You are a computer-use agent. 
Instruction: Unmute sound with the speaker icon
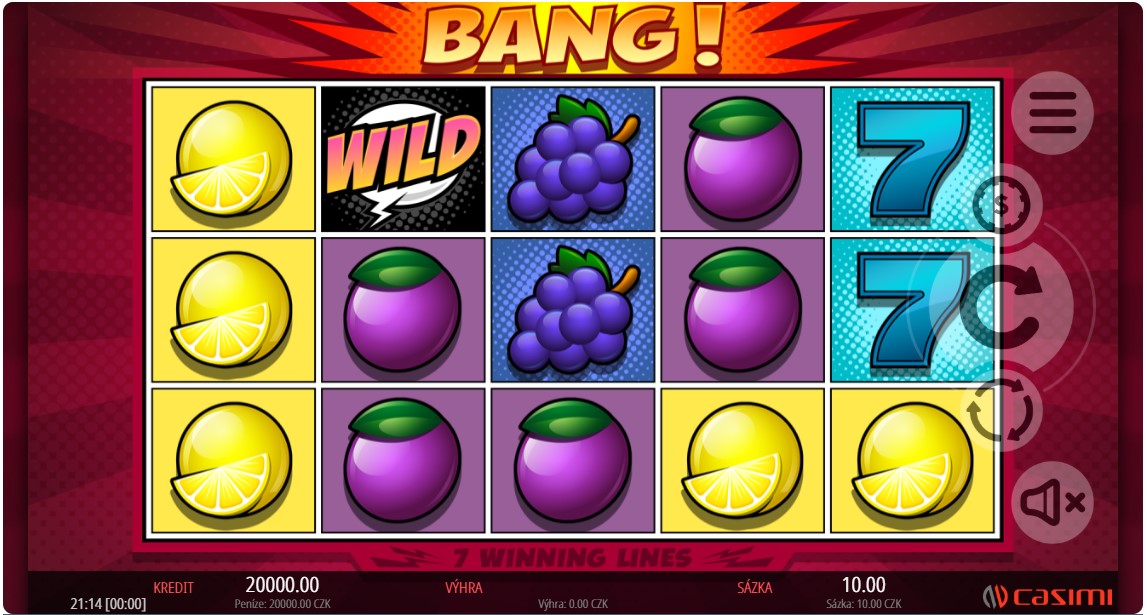click(x=1052, y=502)
